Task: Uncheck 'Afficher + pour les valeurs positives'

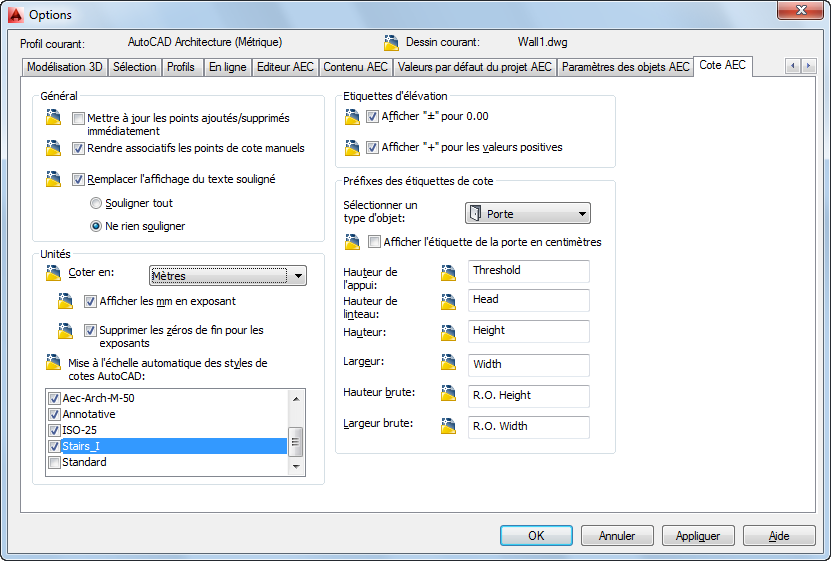Action: [373, 148]
